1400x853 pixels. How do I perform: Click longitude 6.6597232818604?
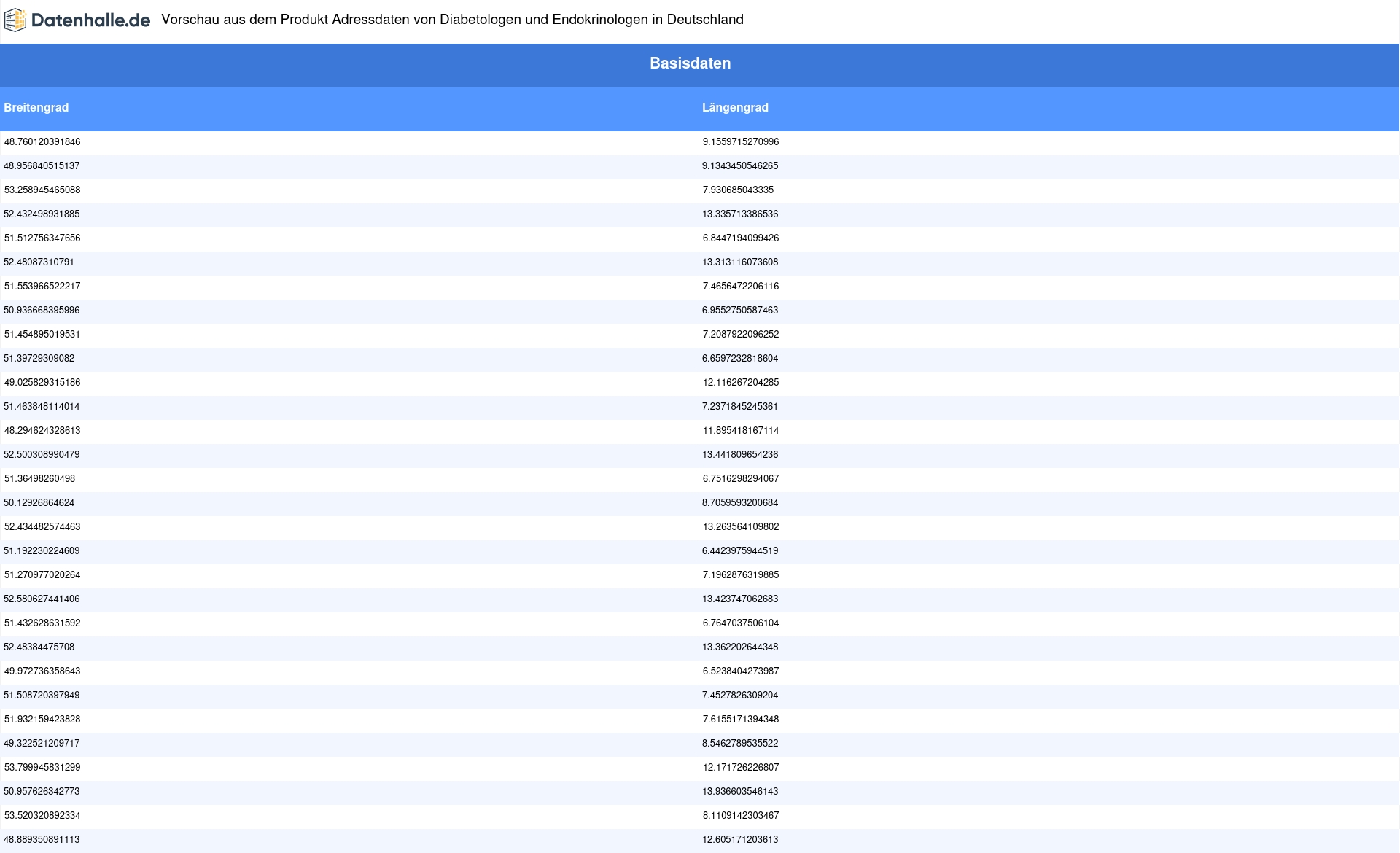(x=740, y=359)
